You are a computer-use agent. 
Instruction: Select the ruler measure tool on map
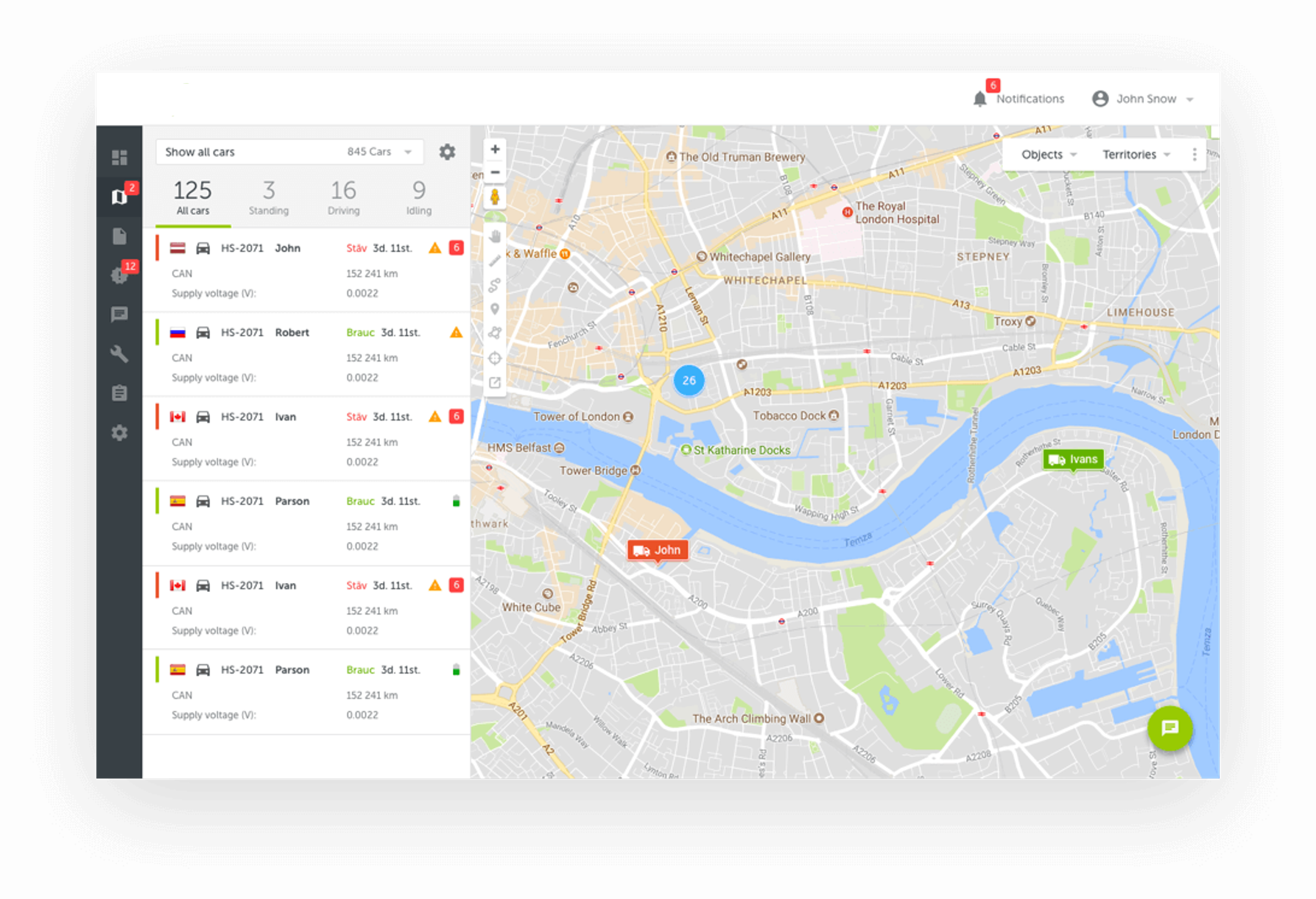point(495,261)
